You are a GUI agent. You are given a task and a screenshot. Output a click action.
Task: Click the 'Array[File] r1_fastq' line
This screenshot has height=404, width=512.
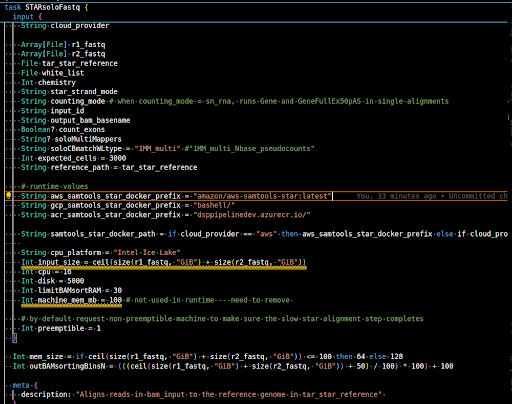[x=63, y=45]
